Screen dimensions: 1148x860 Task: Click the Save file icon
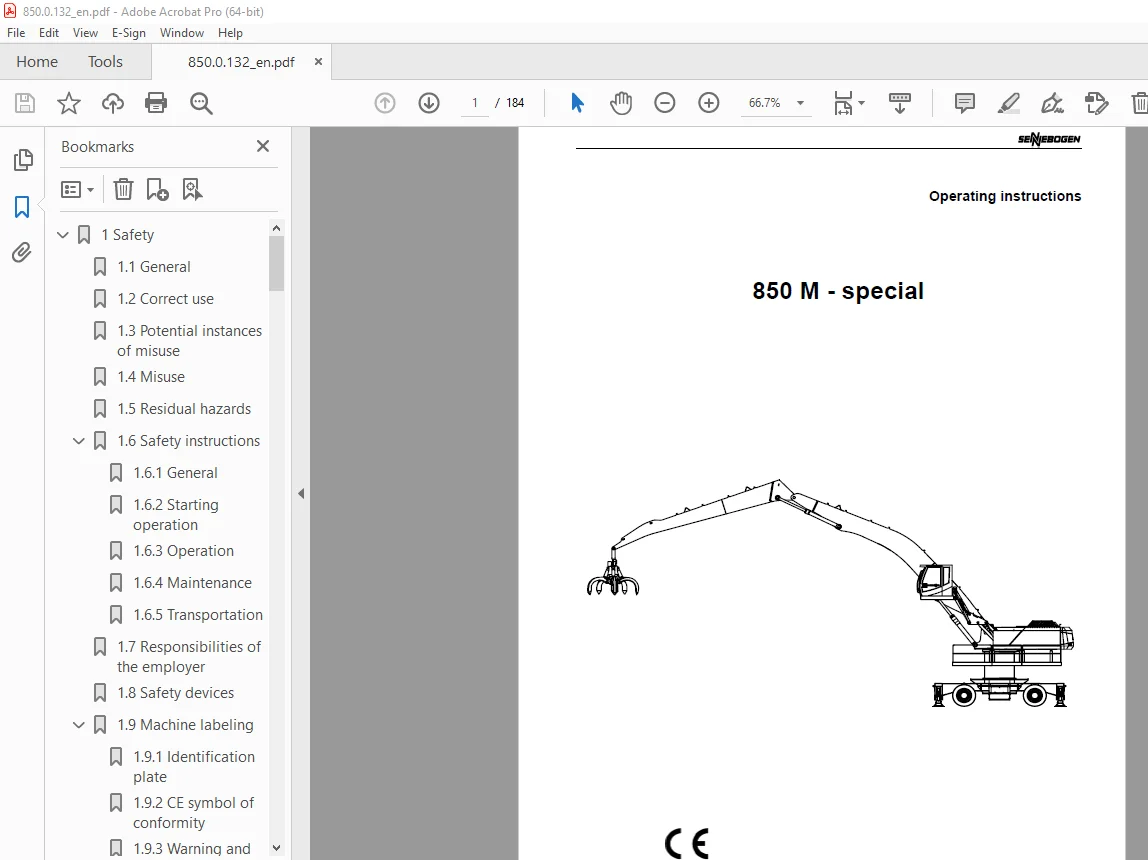point(25,103)
